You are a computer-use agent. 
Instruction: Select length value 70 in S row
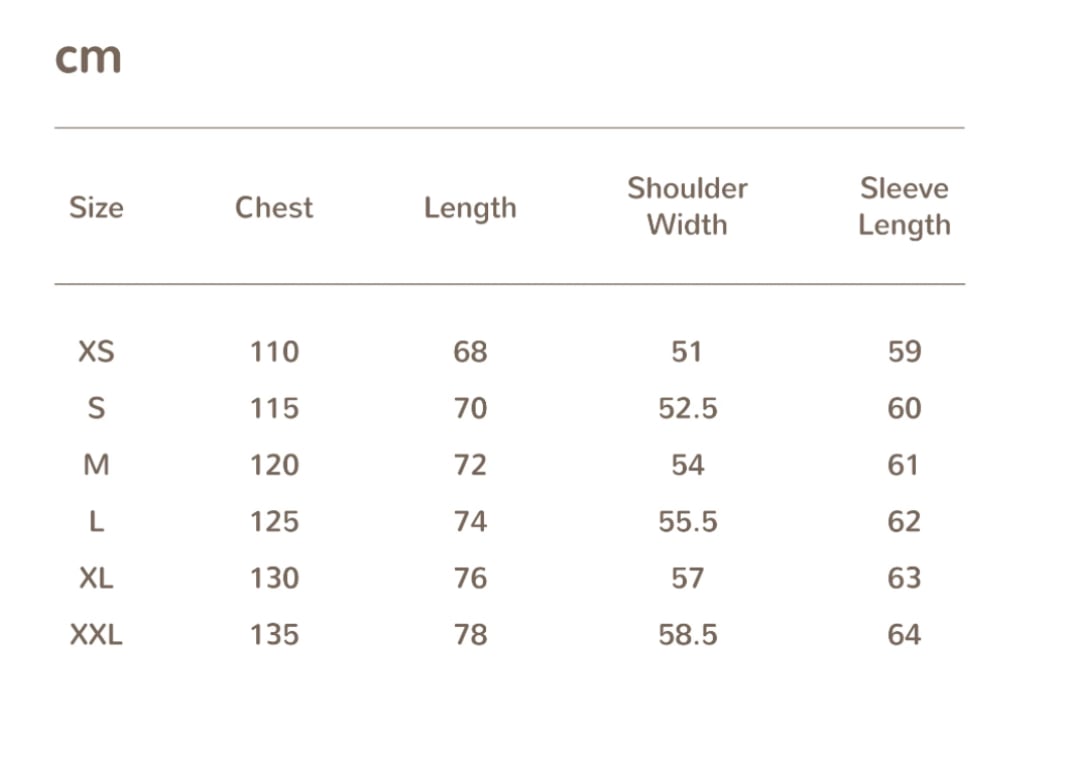pos(470,409)
